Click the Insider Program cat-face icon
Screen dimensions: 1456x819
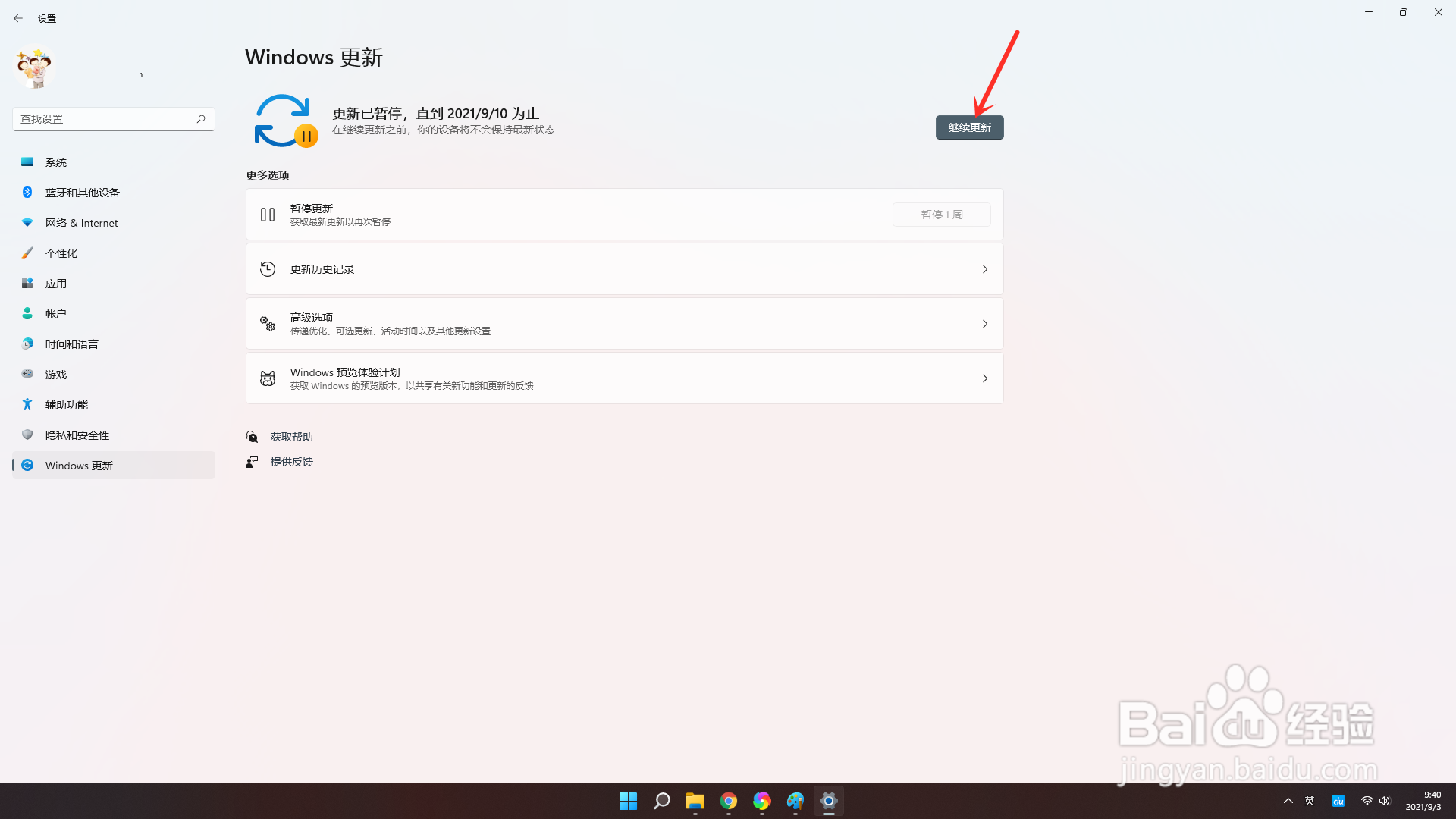[268, 378]
